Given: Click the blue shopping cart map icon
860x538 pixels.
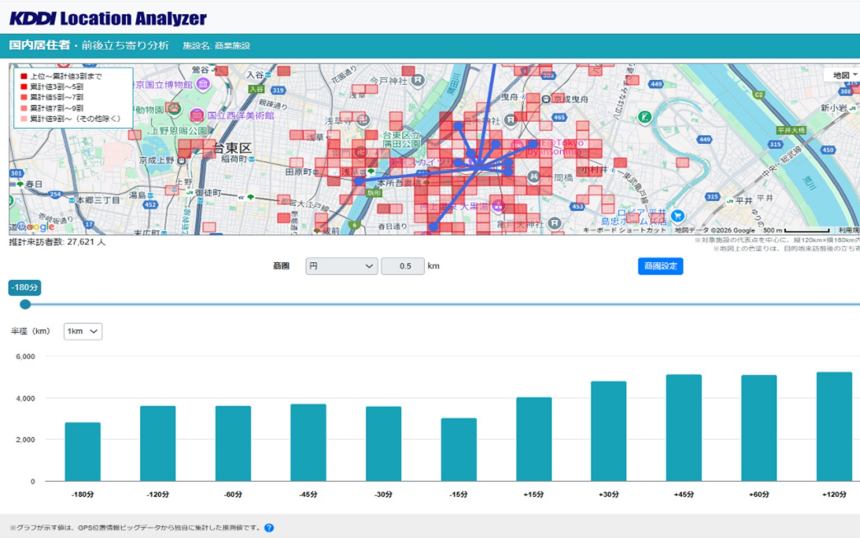Looking at the screenshot, I should [x=678, y=216].
